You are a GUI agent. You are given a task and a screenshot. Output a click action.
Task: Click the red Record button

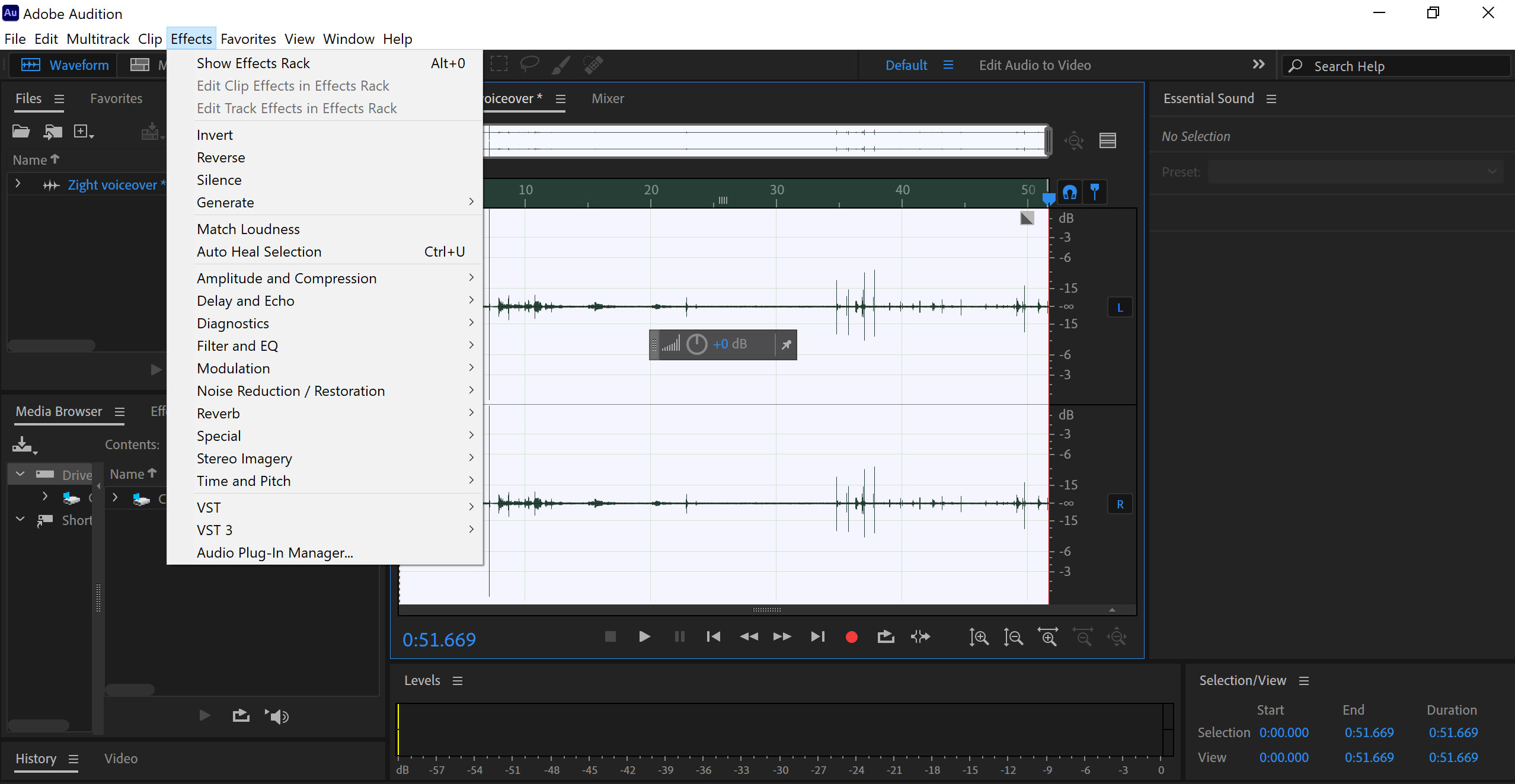pyautogui.click(x=852, y=637)
